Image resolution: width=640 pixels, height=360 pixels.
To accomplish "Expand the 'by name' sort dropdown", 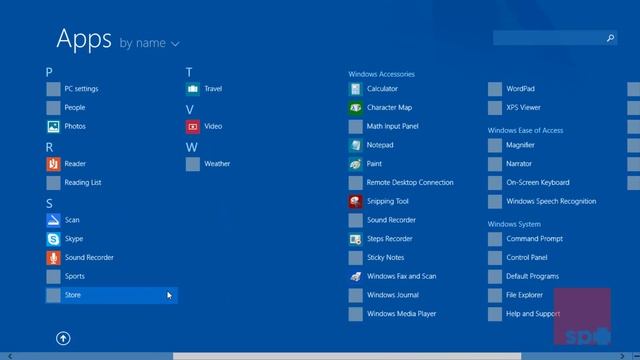I will click(x=149, y=43).
